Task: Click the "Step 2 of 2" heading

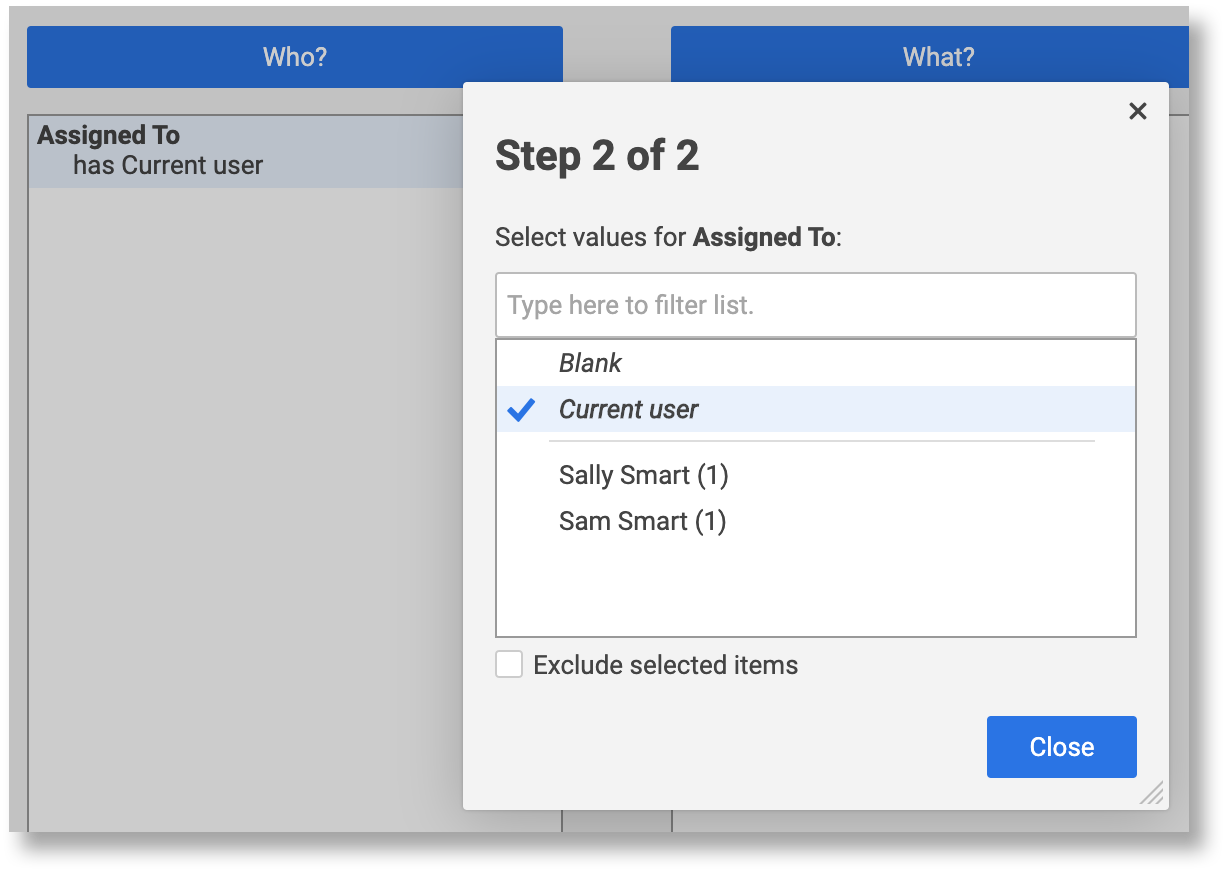Action: (x=597, y=156)
